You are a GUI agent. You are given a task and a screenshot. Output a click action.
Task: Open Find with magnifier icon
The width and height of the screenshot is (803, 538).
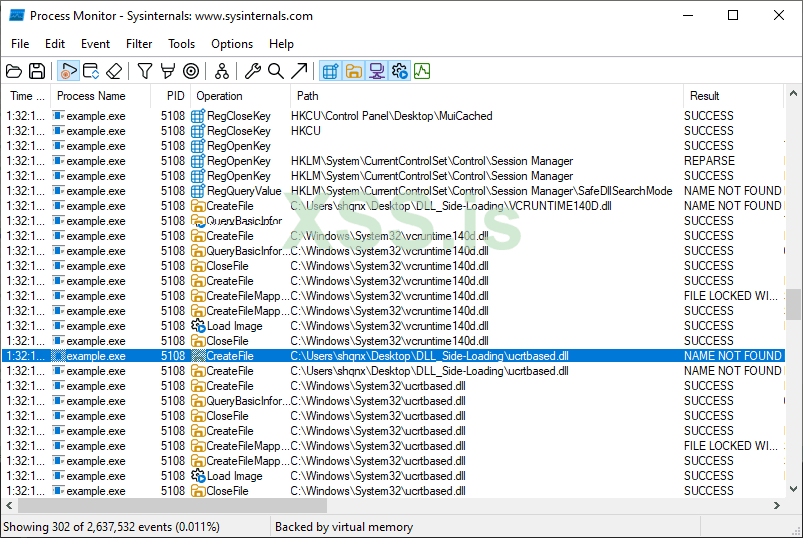[x=276, y=71]
